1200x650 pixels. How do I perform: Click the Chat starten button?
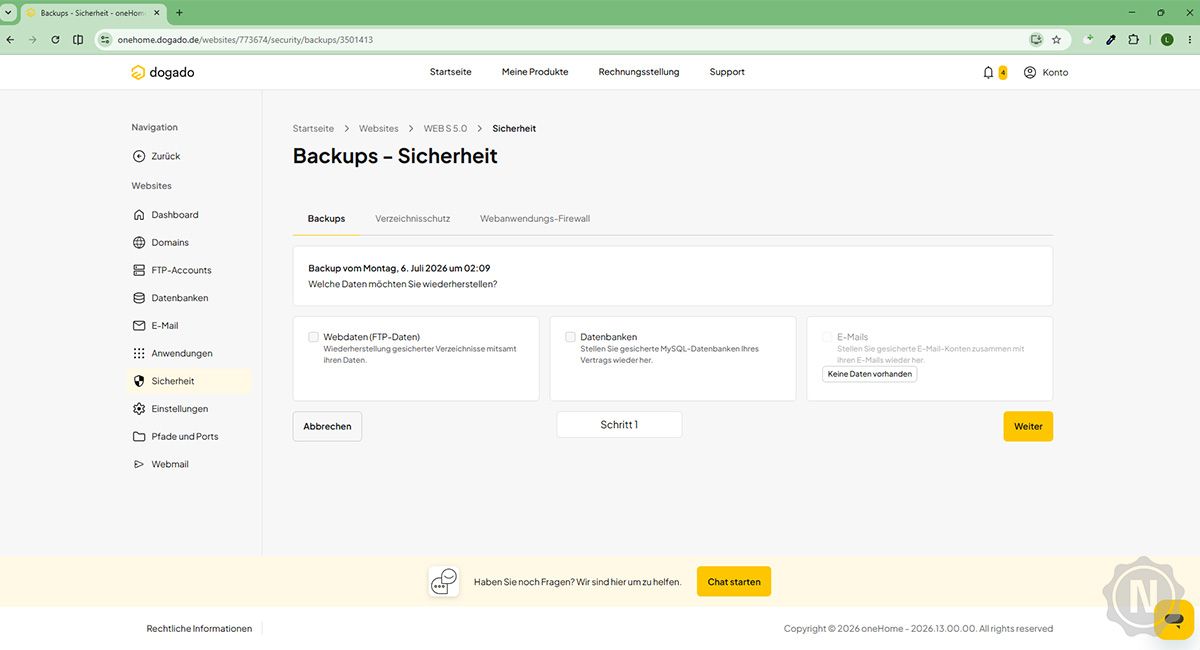coord(734,581)
